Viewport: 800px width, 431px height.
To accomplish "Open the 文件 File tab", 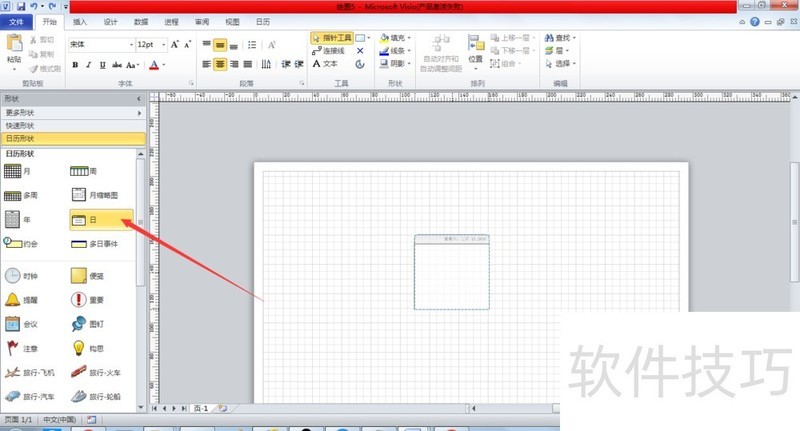I will [16, 22].
